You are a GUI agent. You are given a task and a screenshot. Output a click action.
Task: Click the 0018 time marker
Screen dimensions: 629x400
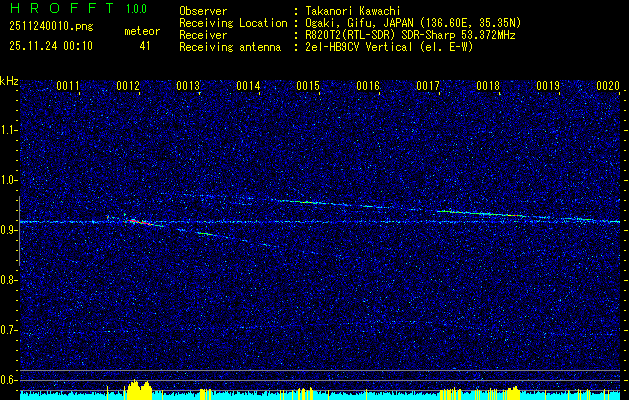click(488, 86)
